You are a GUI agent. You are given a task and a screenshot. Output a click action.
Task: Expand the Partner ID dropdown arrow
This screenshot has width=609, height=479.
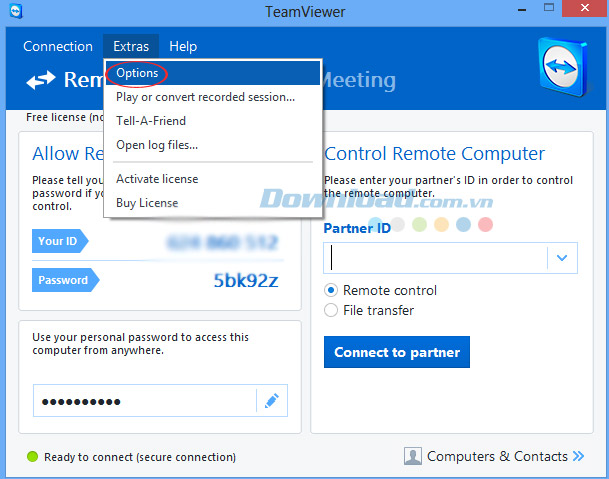pos(562,258)
